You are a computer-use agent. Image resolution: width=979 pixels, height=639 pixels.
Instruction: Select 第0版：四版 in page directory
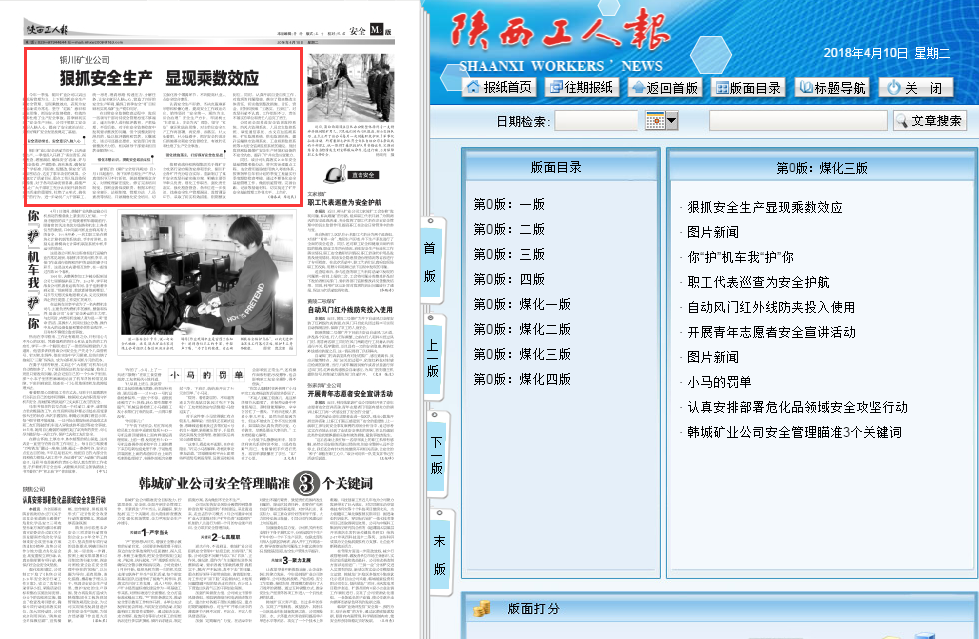tap(509, 279)
